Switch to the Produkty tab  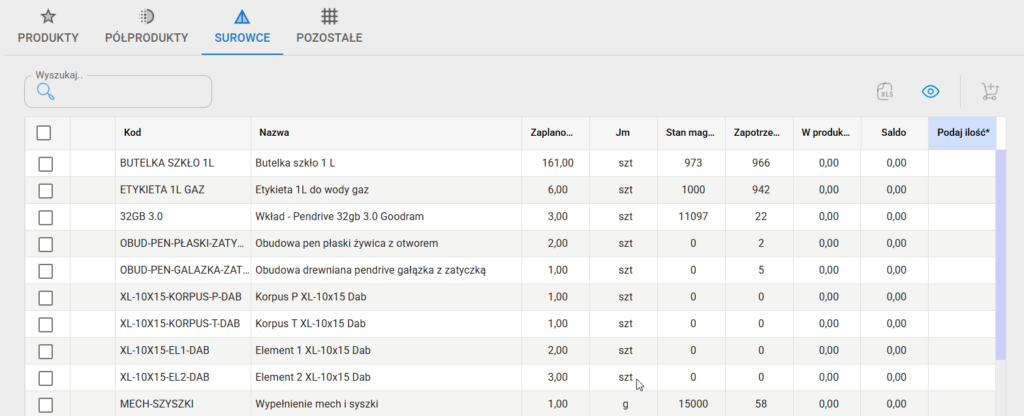coord(48,37)
